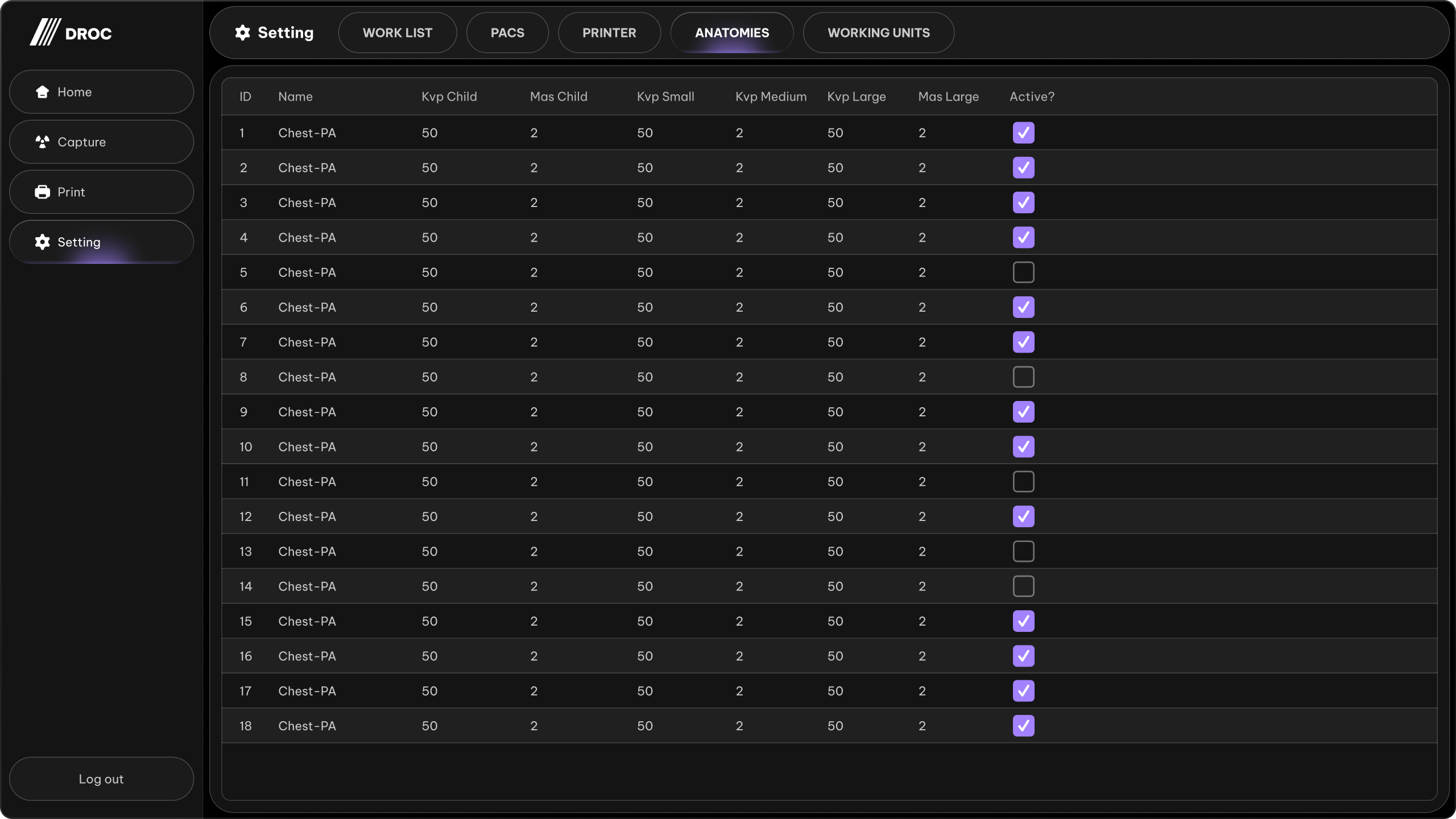Select Chest-PA name in row 9

[307, 412]
